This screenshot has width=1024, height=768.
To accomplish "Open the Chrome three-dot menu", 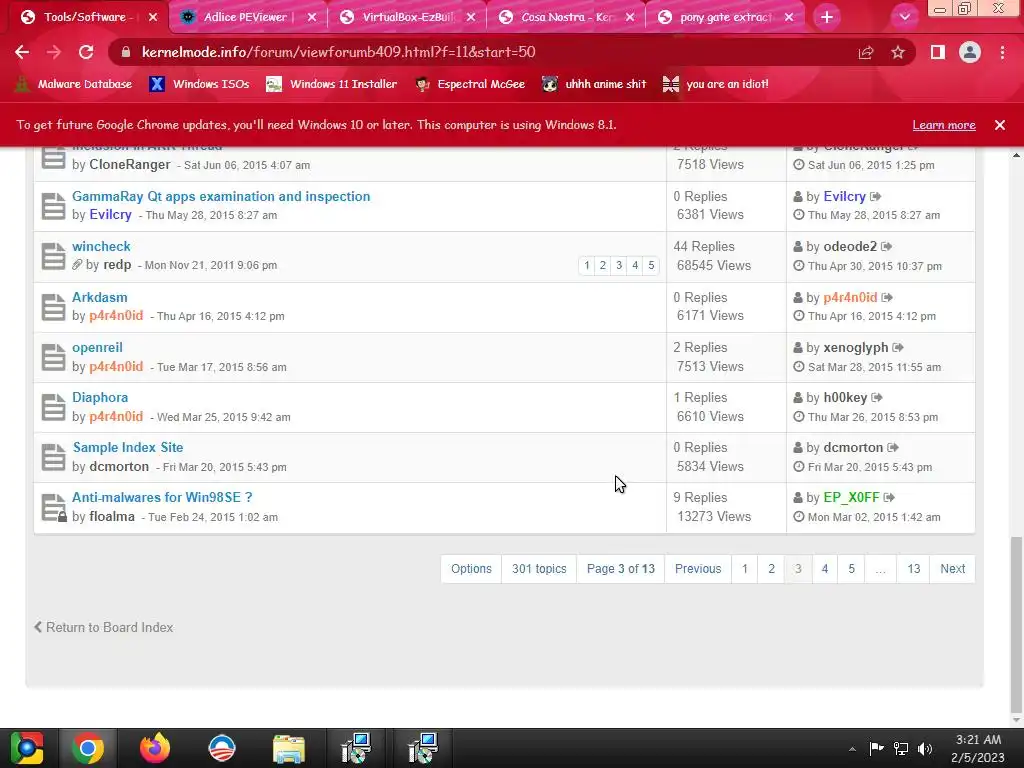I will 1002,52.
